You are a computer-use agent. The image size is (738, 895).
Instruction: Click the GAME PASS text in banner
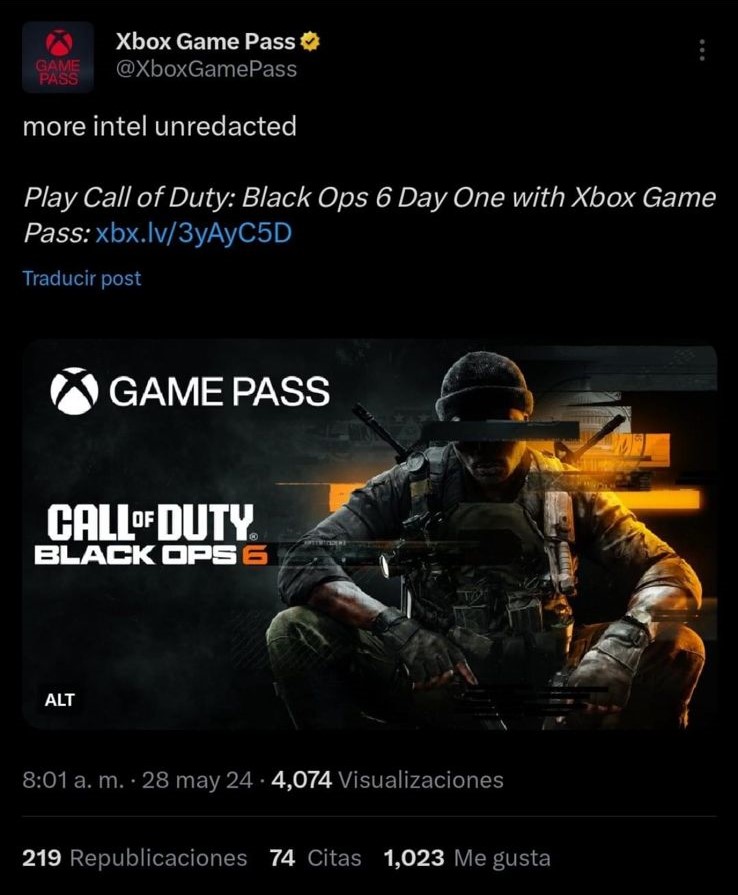click(x=219, y=392)
